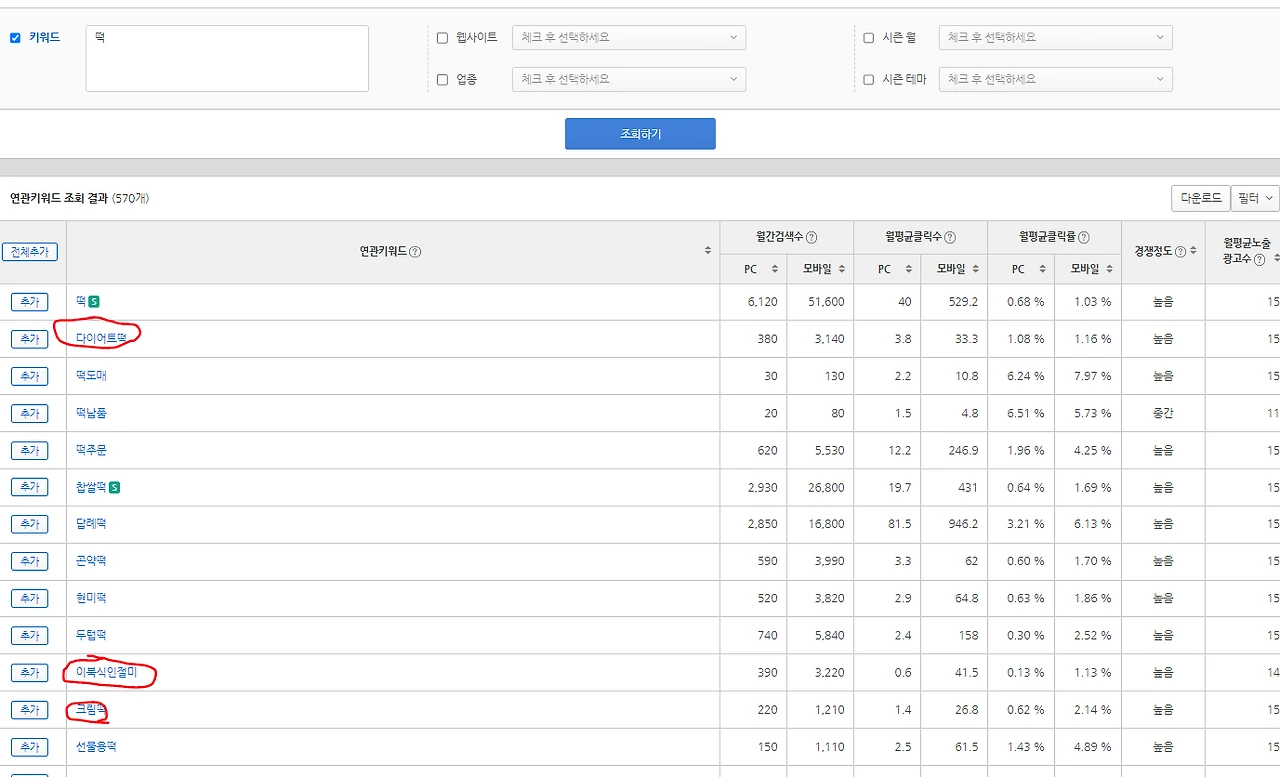The height and width of the screenshot is (777, 1280).
Task: Click the 조회하기 search button
Action: (x=640, y=134)
